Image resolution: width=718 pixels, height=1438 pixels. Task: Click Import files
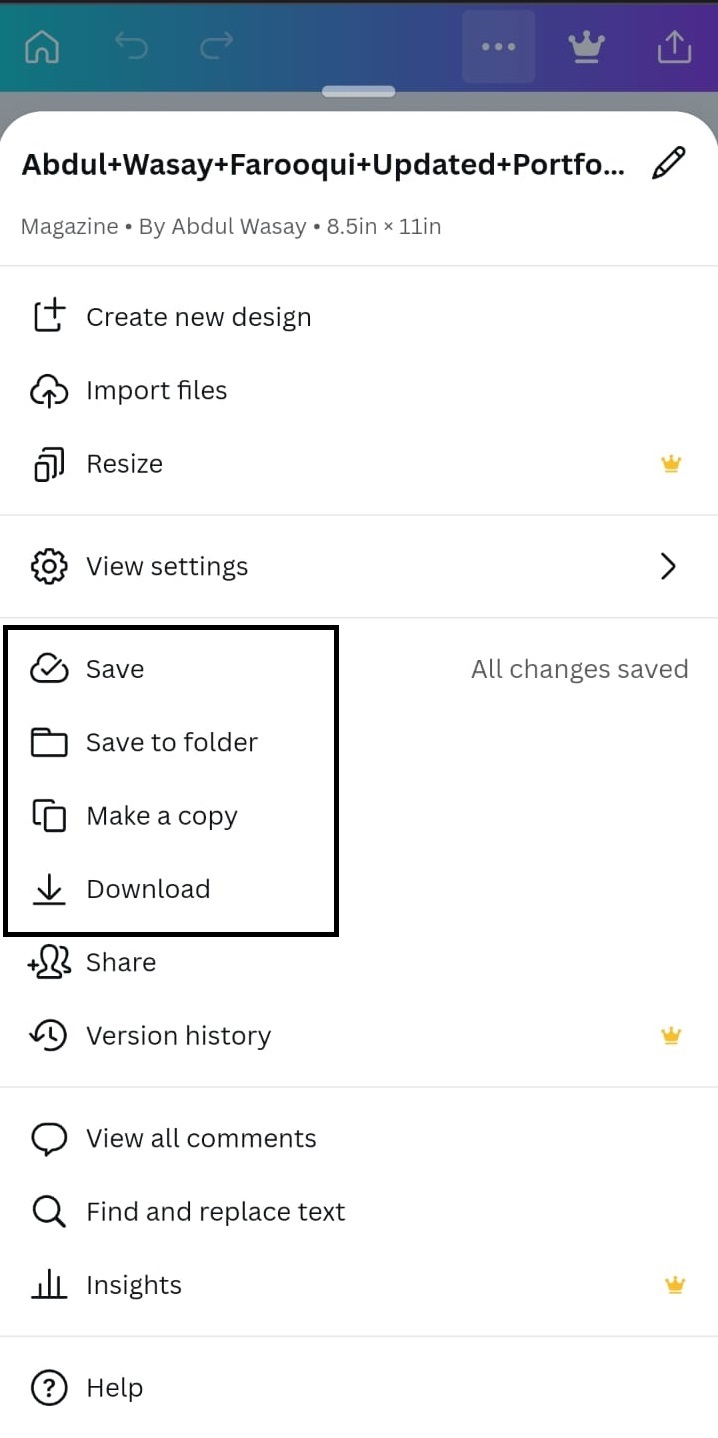pos(157,390)
